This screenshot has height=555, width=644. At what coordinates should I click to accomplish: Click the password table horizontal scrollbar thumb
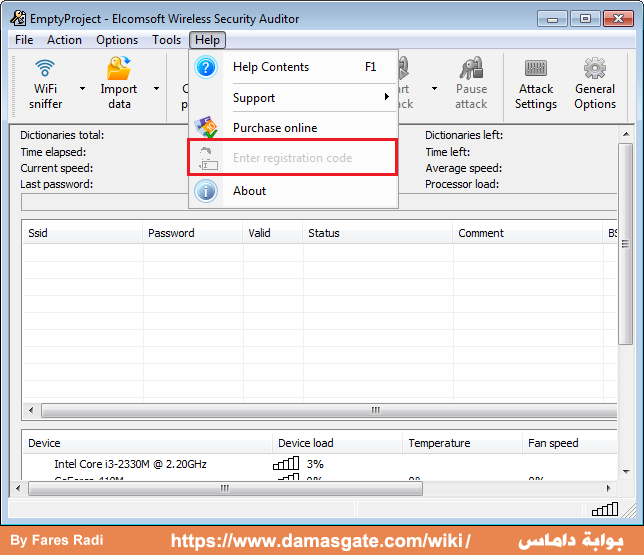[329, 410]
